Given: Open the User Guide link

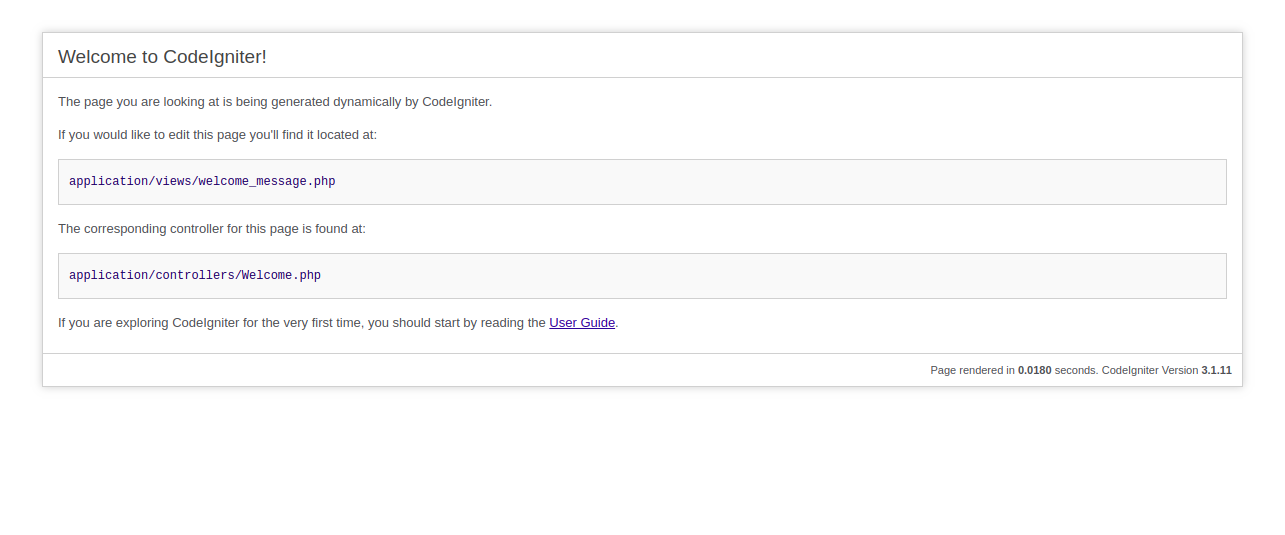Looking at the screenshot, I should [x=582, y=323].
